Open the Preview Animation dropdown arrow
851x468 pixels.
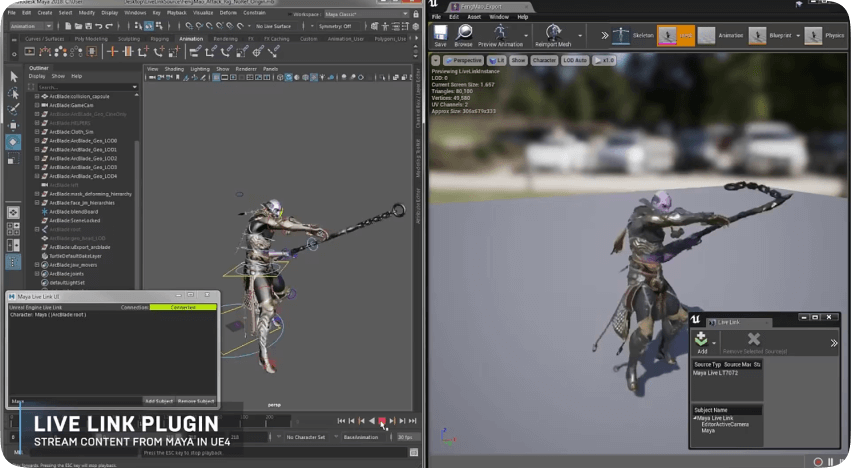coord(525,36)
